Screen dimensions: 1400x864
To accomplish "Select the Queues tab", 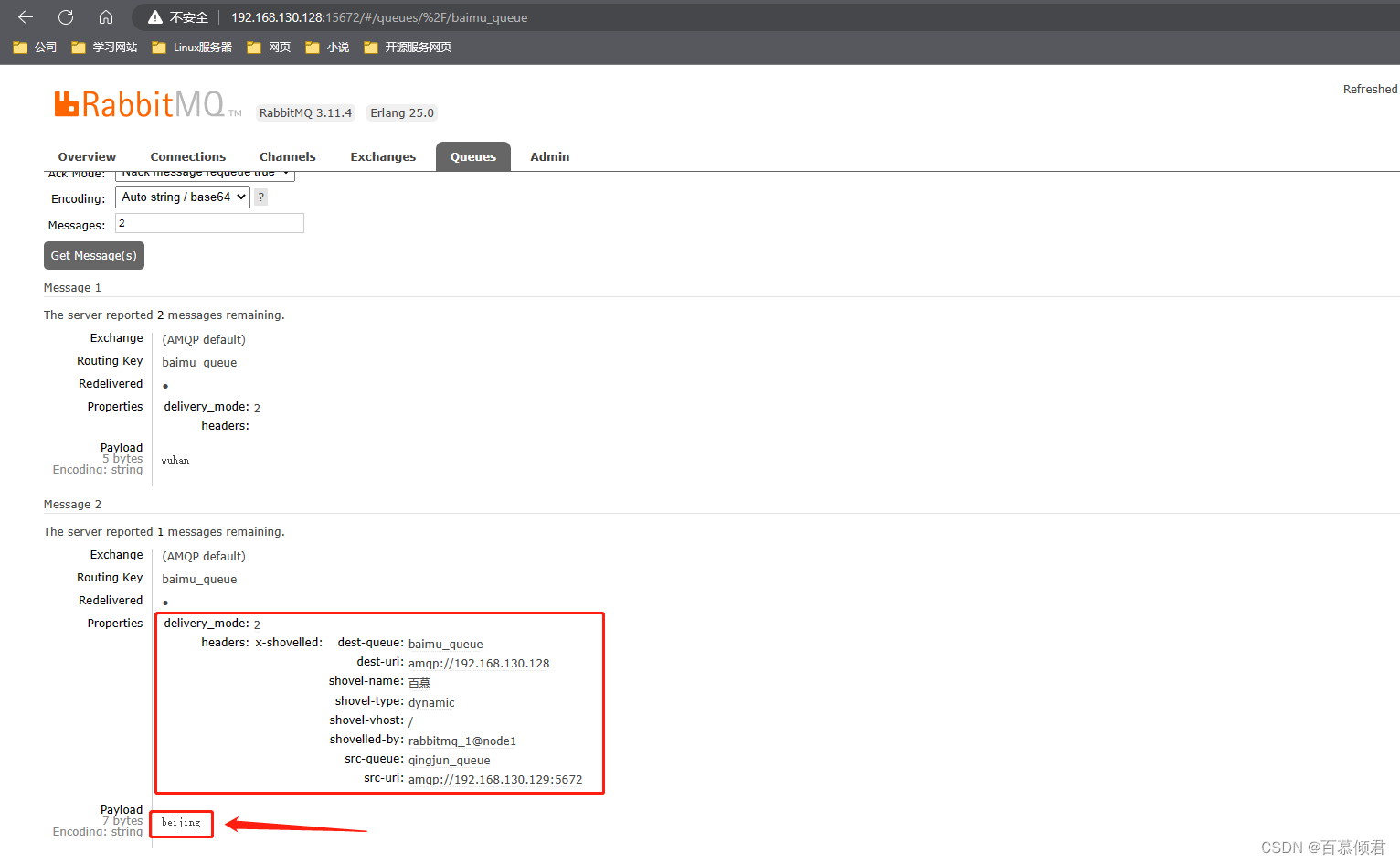I will point(473,157).
